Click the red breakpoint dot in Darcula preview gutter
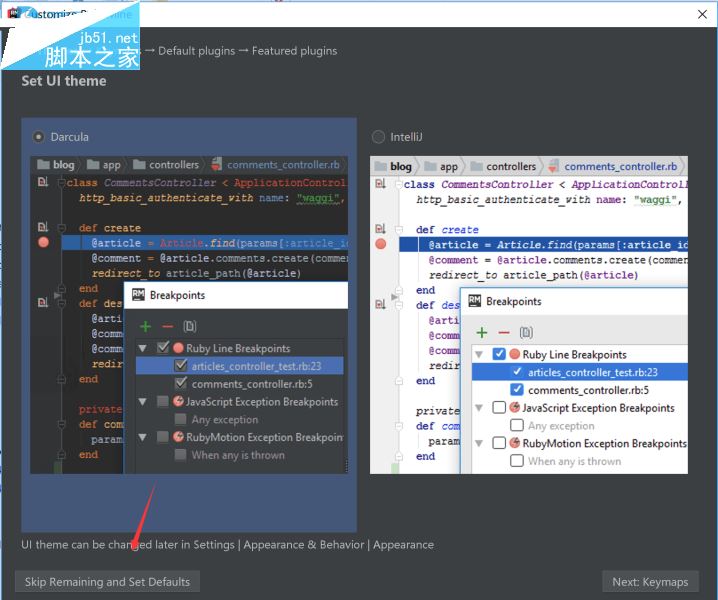This screenshot has width=718, height=600. [x=44, y=242]
